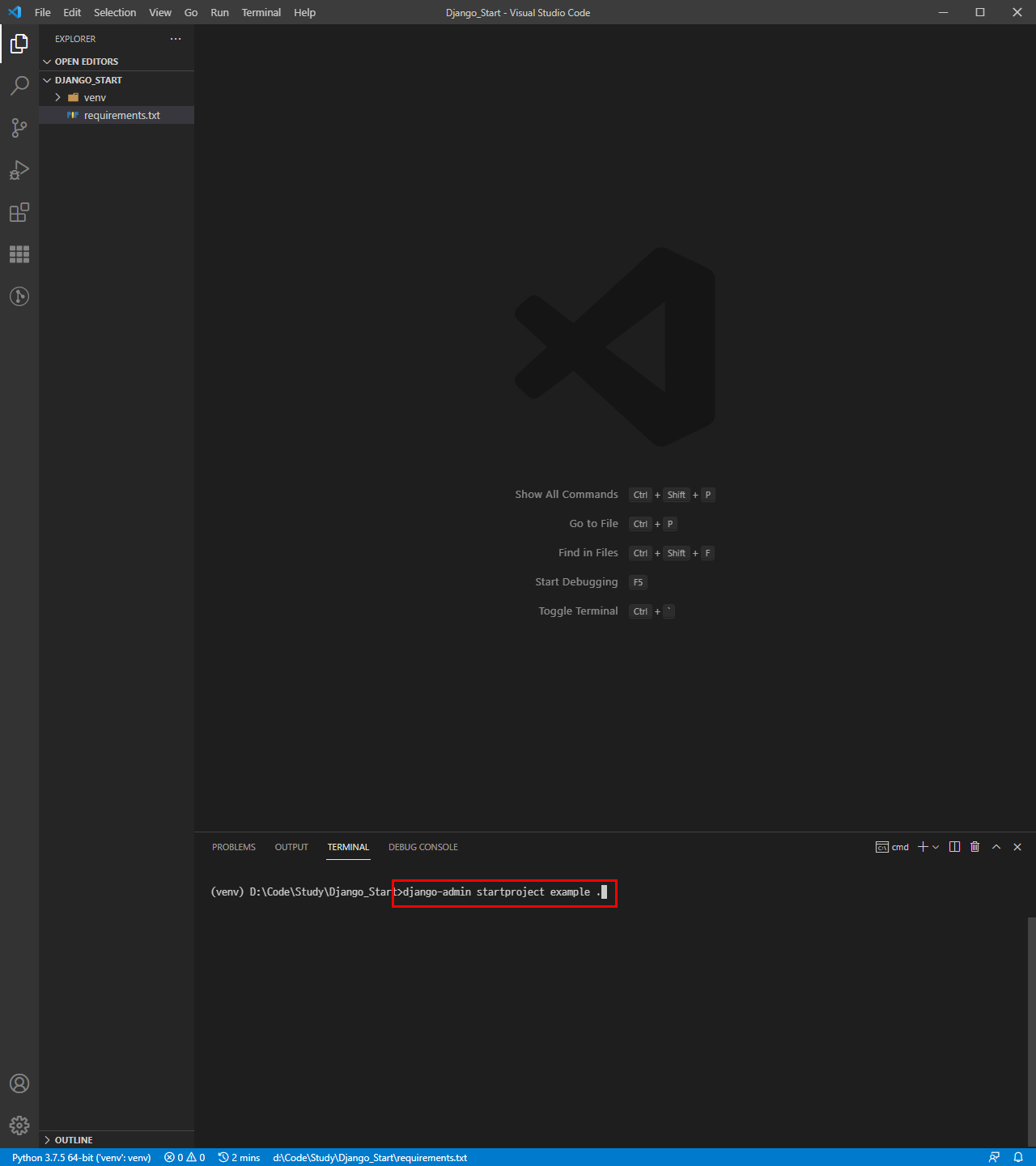Click the Explorer panel title
Image resolution: width=1036 pixels, height=1166 pixels.
[75, 39]
